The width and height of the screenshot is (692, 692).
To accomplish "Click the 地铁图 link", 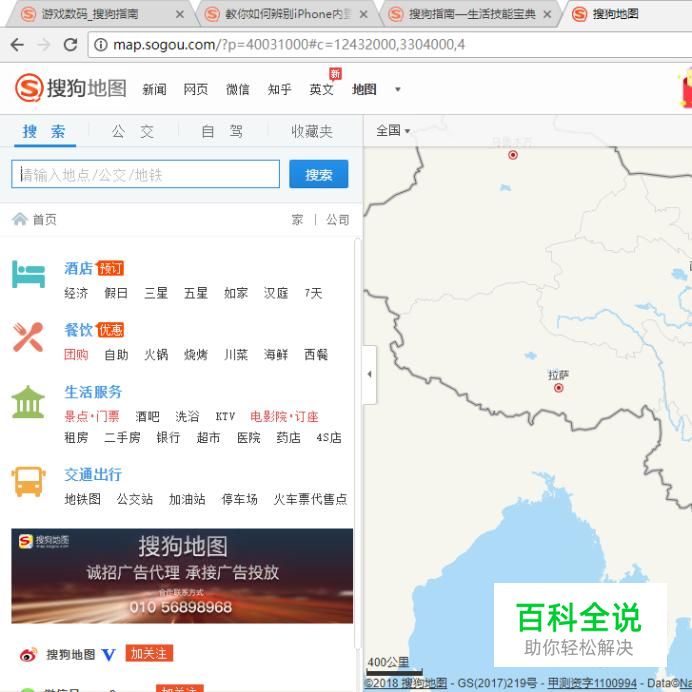I will click(83, 499).
